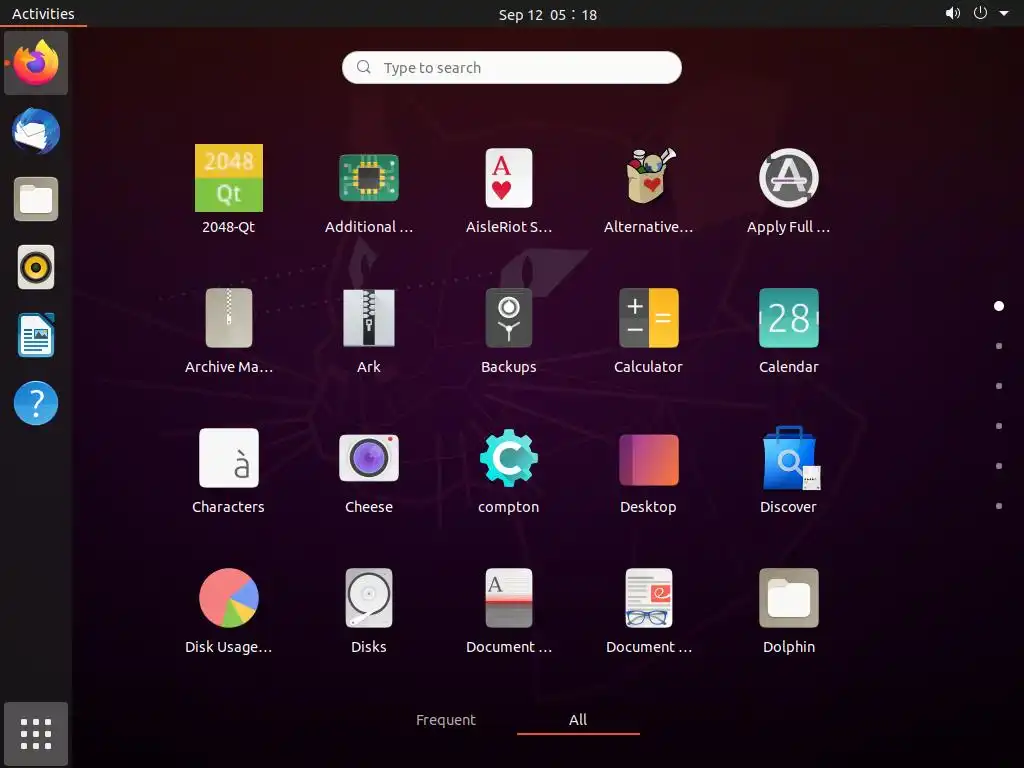Image resolution: width=1024 pixels, height=768 pixels.
Task: Go to second app page indicator
Action: pyautogui.click(x=999, y=346)
